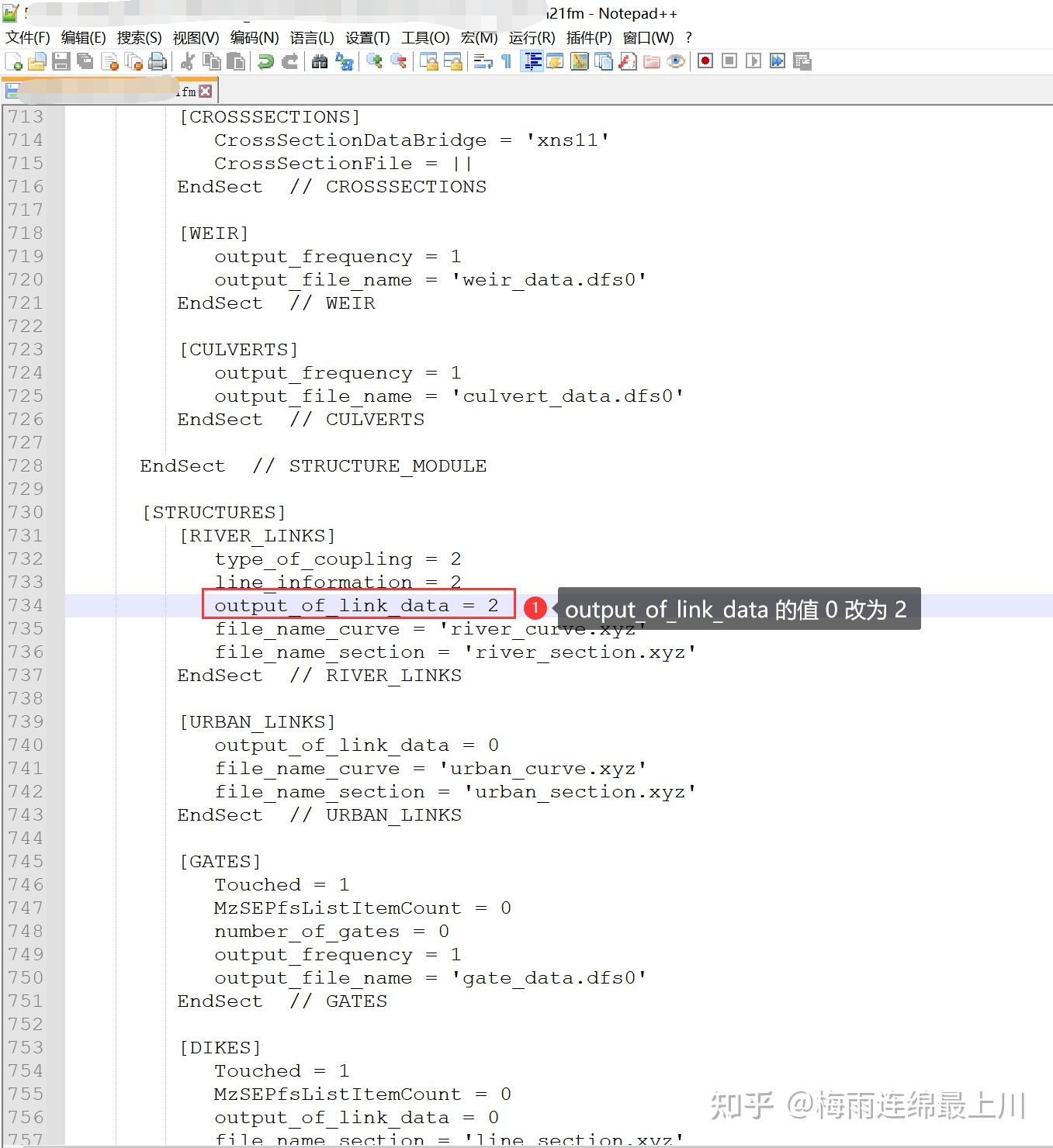The image size is (1053, 1148).
Task: Save the file with the floppy icon
Action: [61, 61]
